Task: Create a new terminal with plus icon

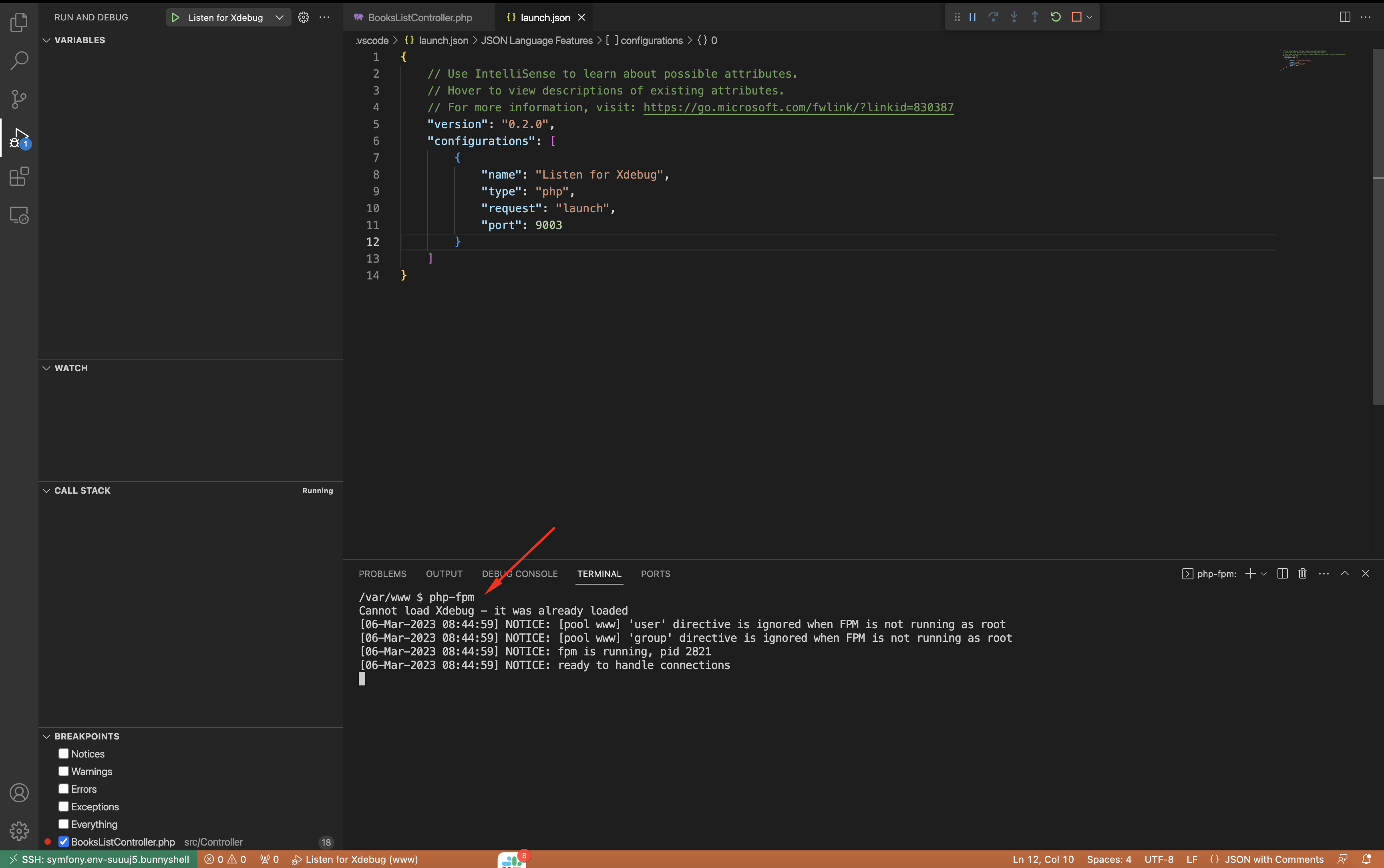Action: point(1250,573)
